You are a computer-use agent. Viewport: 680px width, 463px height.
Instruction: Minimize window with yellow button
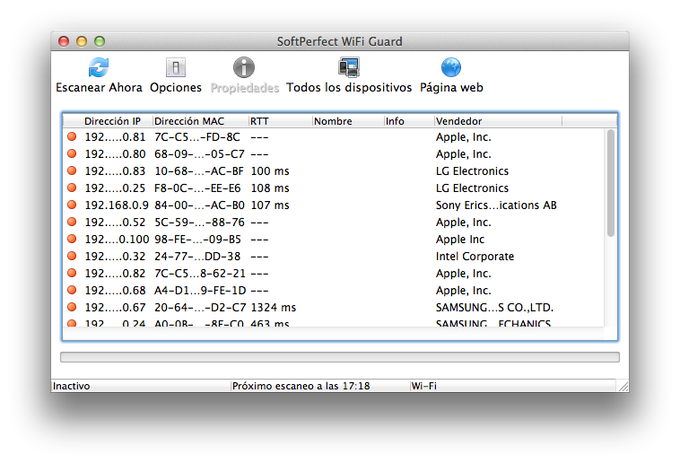82,41
